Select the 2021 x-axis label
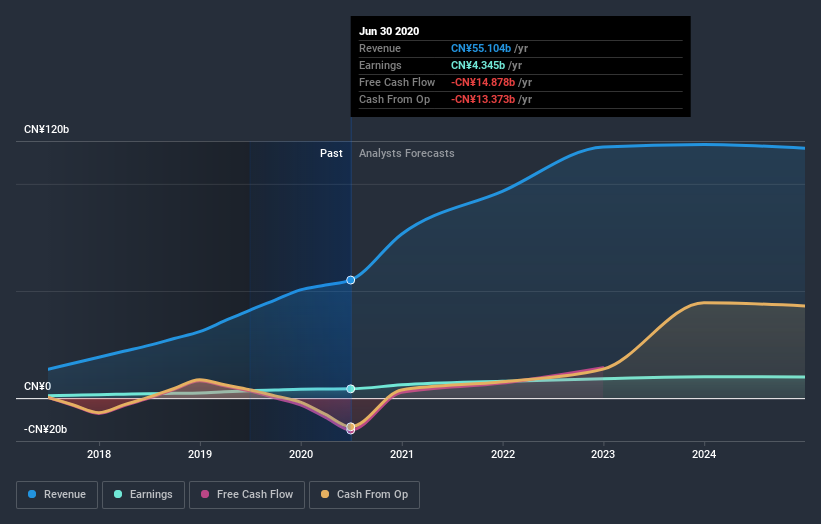Image resolution: width=821 pixels, height=524 pixels. point(402,454)
